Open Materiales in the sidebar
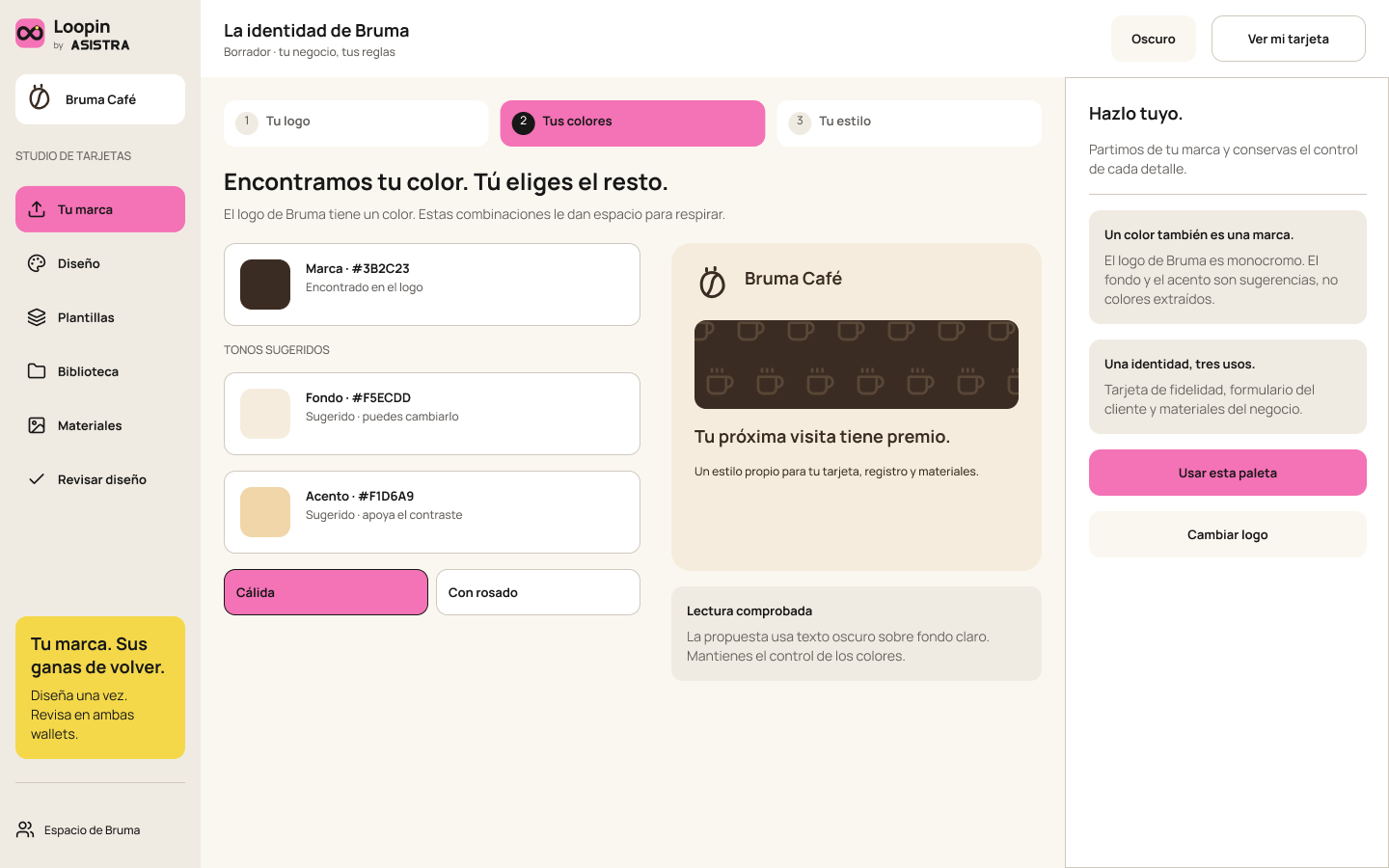 coord(100,425)
